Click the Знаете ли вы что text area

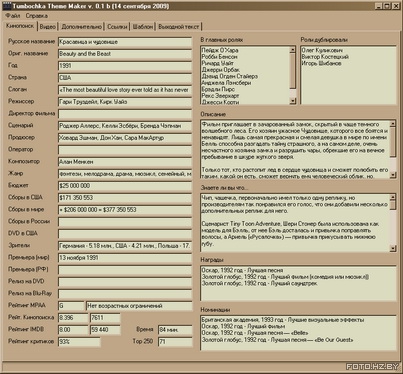[295, 223]
